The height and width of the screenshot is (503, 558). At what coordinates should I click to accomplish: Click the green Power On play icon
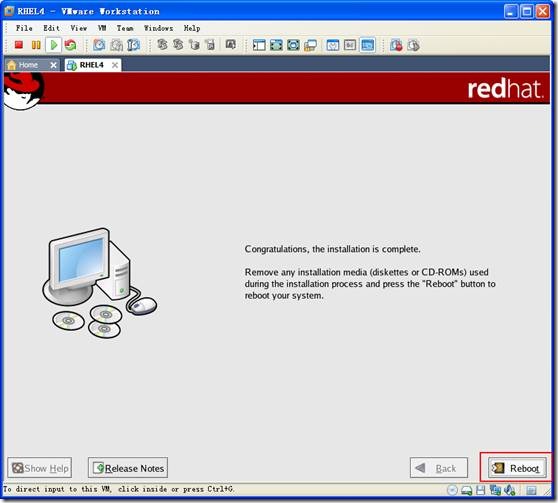[54, 45]
